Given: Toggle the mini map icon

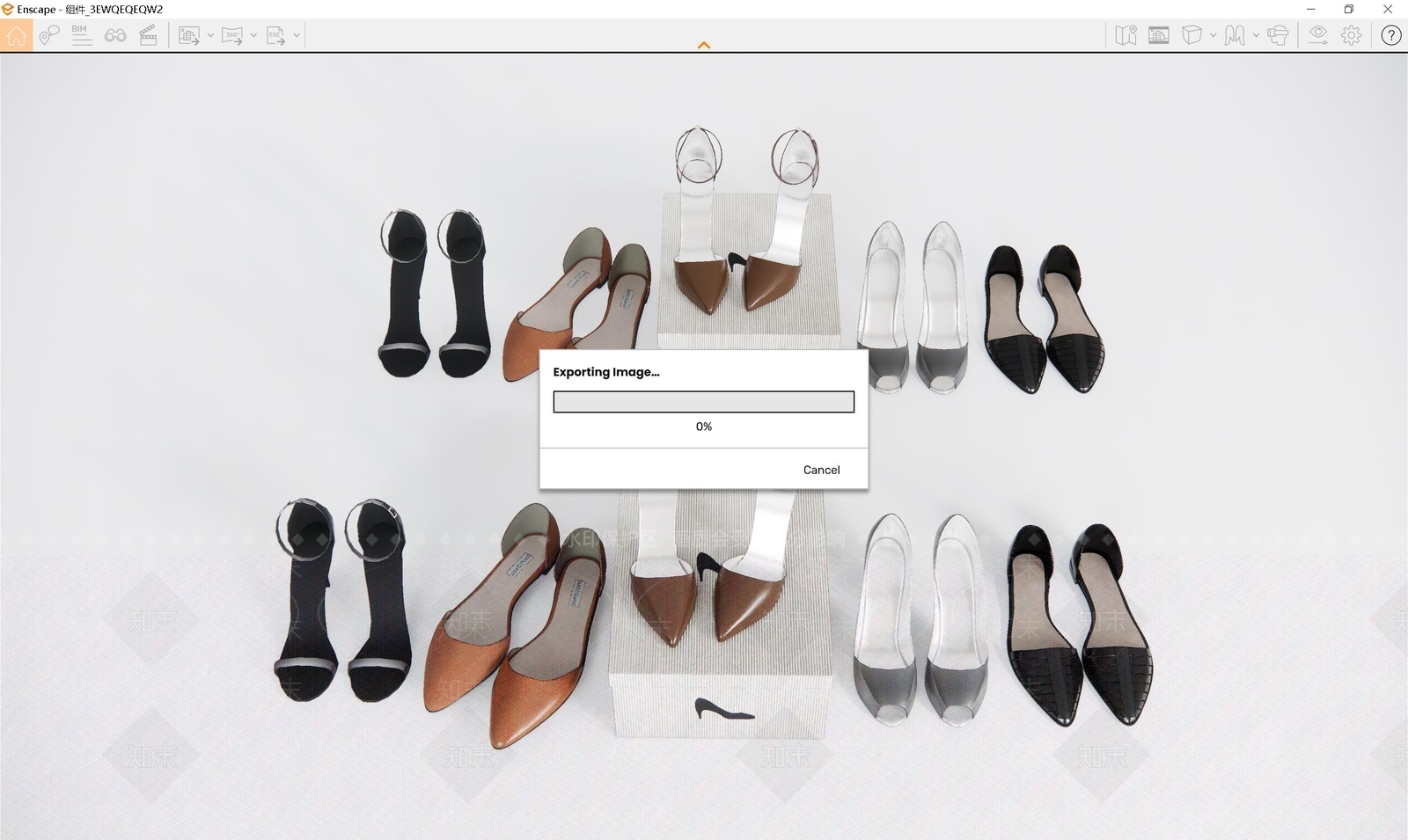Looking at the screenshot, I should pyautogui.click(x=1126, y=35).
